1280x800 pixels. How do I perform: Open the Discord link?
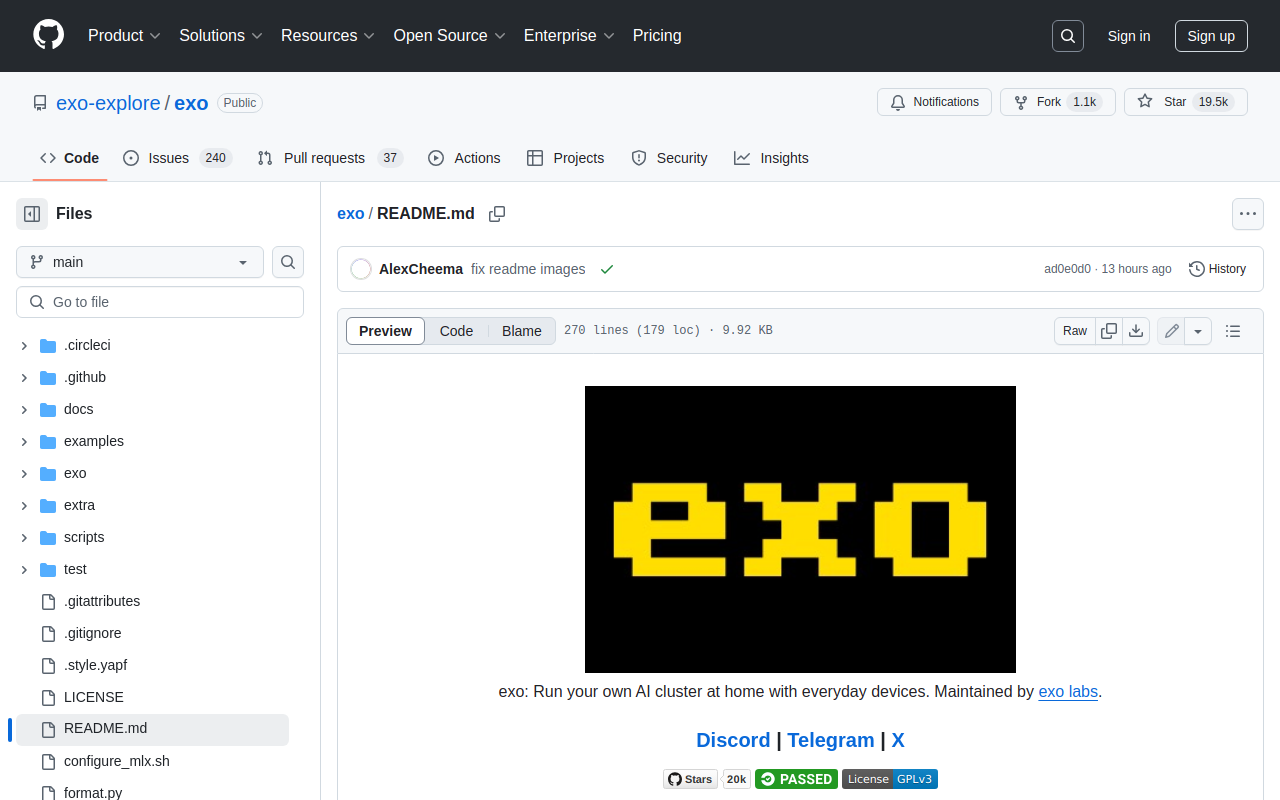(733, 740)
